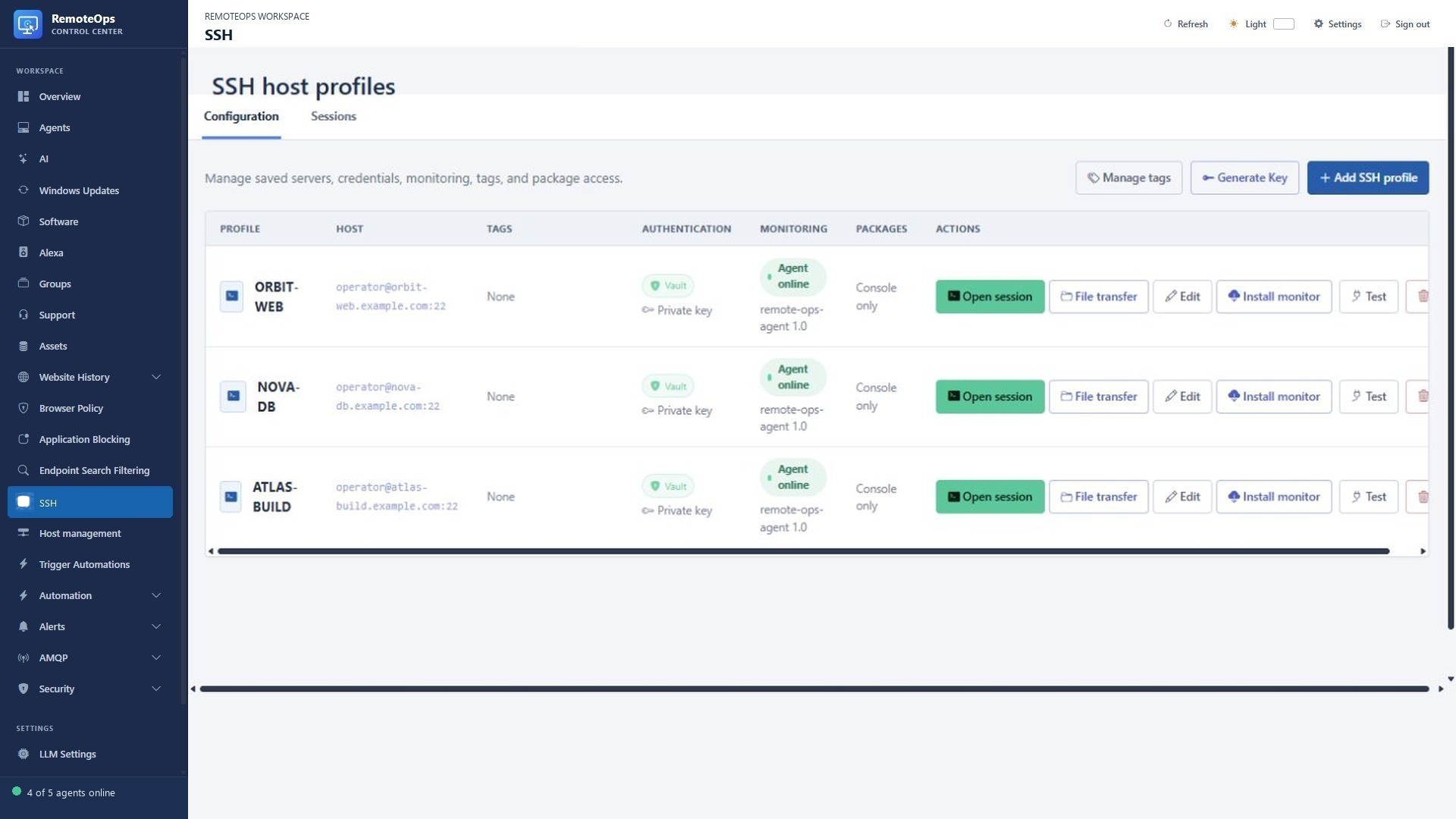Screen dimensions: 1456x819
Task: Edit the NOVA-DB profile
Action: pyautogui.click(x=1182, y=397)
